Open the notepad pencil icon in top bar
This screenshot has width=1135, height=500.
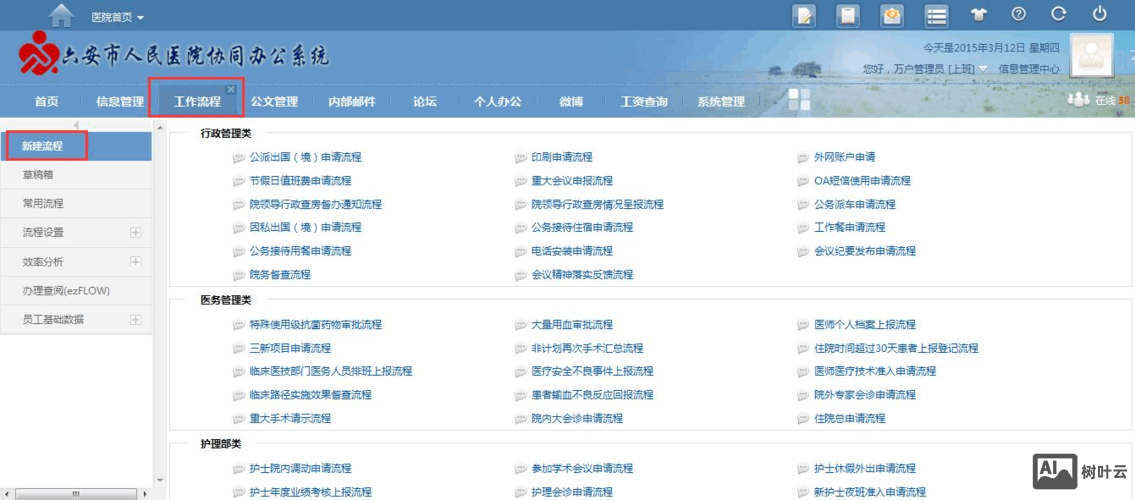pos(804,15)
